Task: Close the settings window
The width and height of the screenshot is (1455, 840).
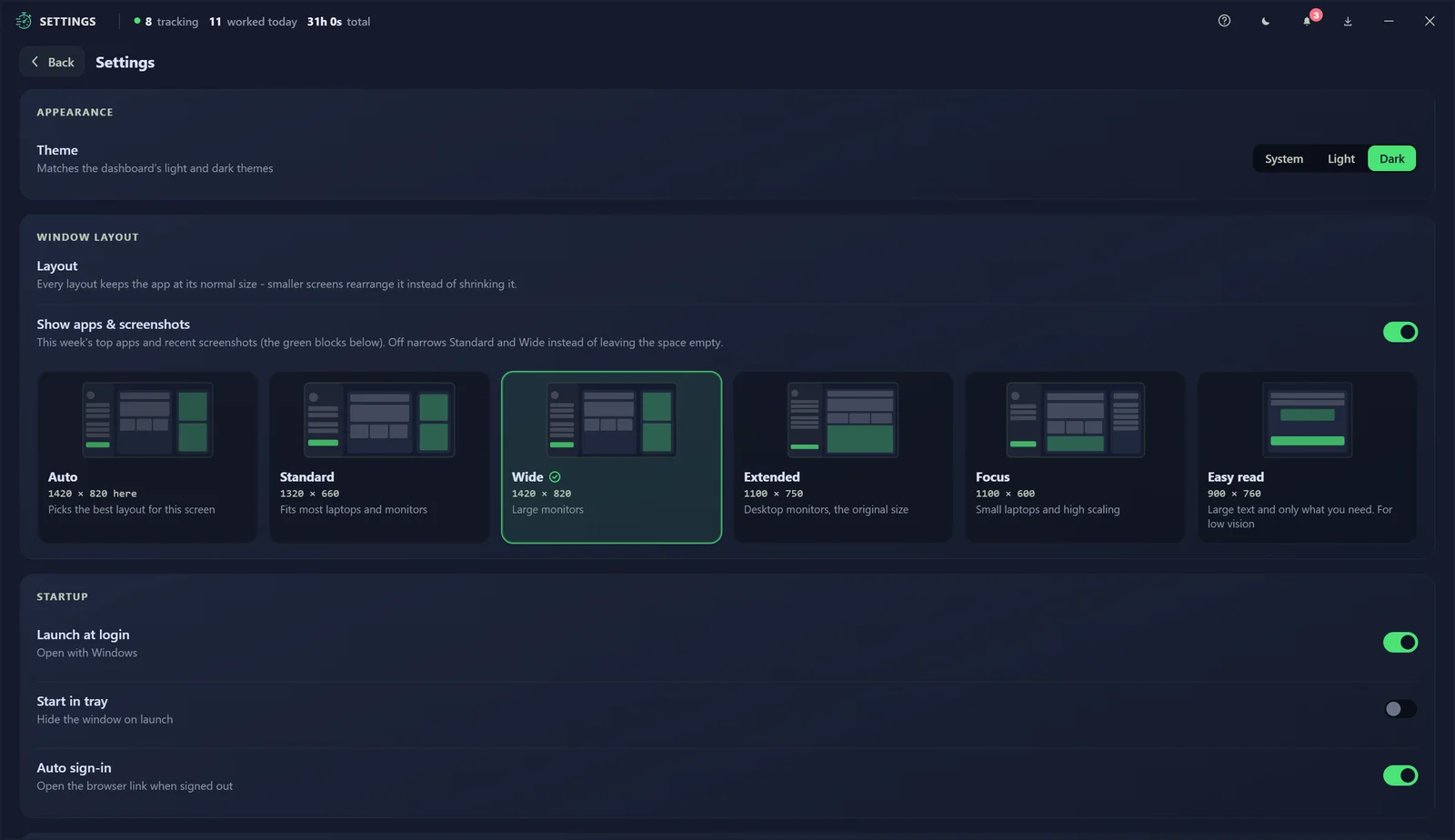Action: 1430,21
